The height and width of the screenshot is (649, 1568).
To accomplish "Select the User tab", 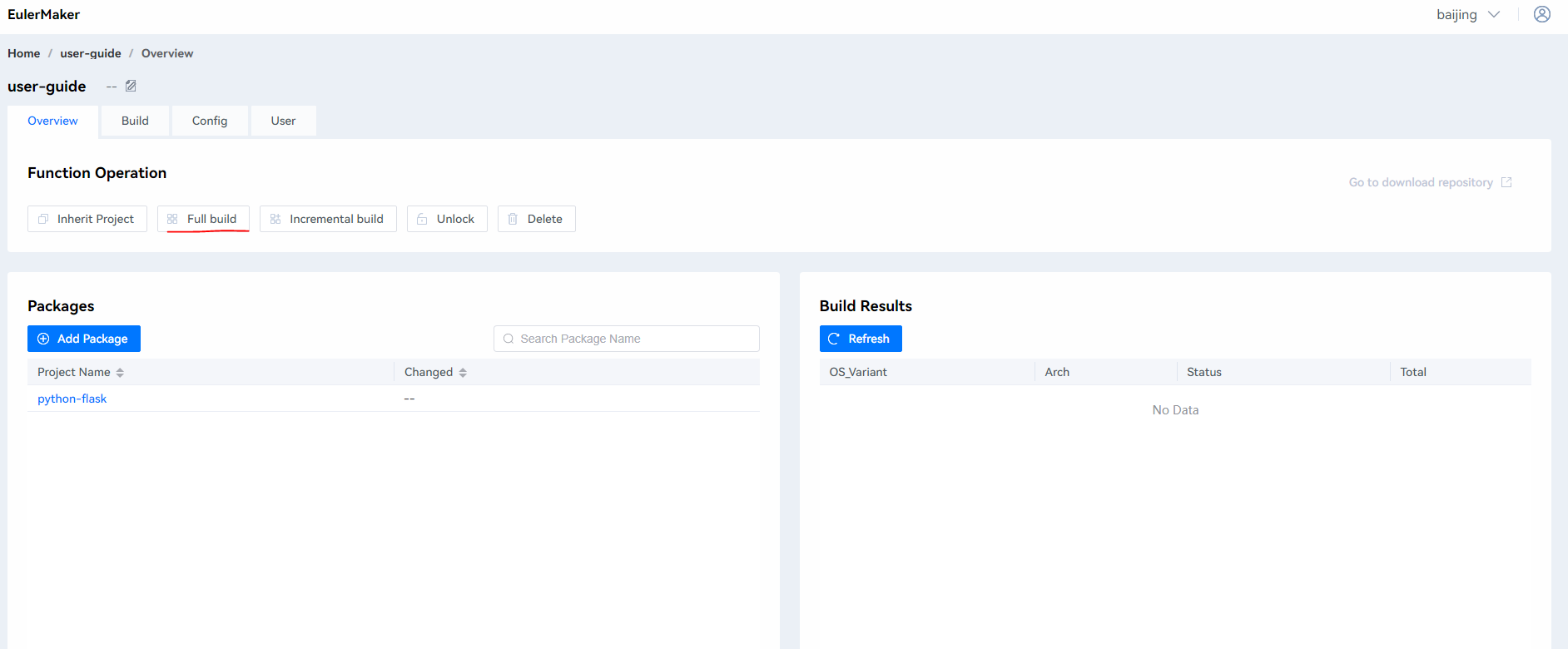I will point(283,121).
